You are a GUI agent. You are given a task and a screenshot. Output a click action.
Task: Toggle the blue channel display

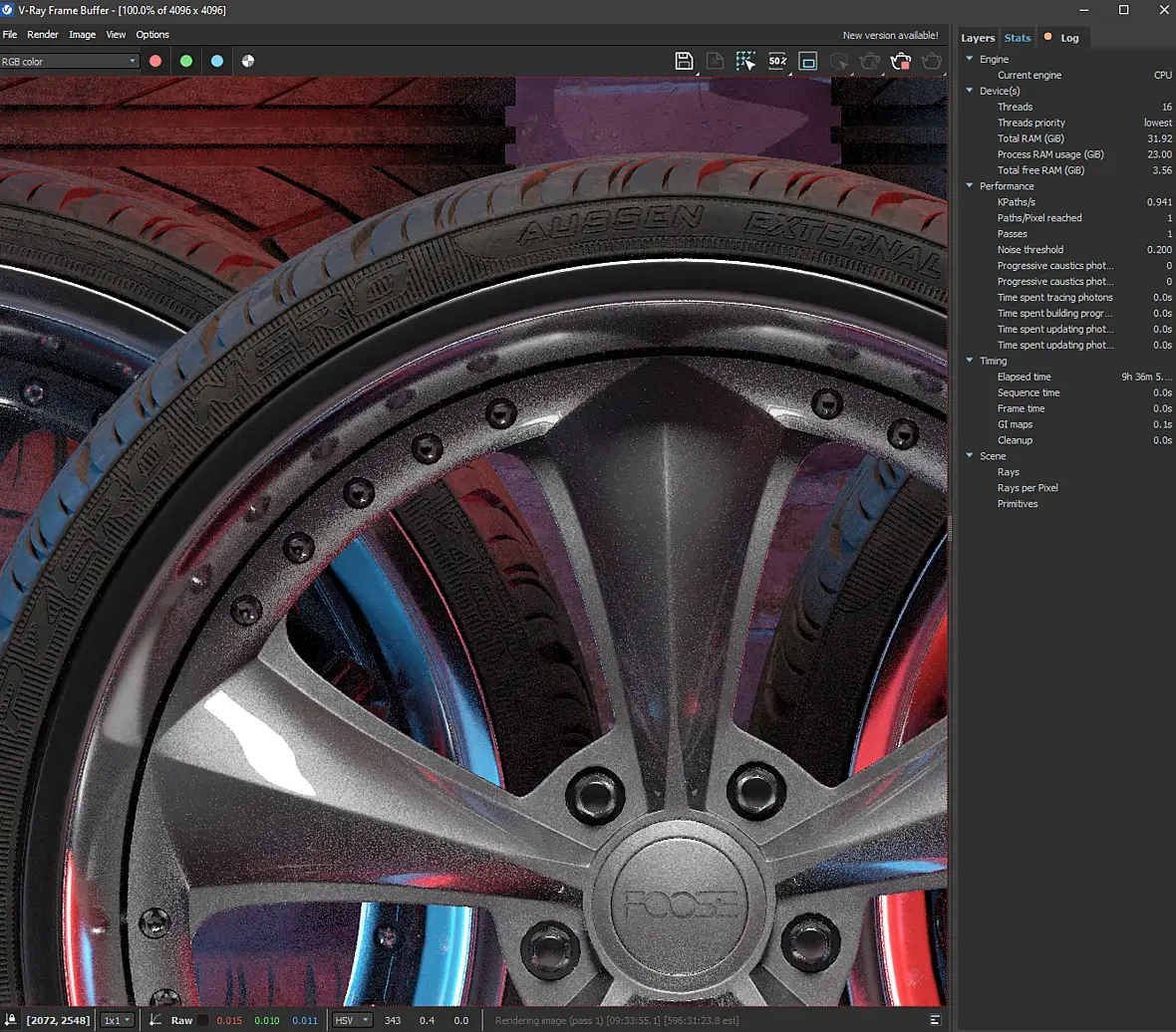pyautogui.click(x=217, y=61)
